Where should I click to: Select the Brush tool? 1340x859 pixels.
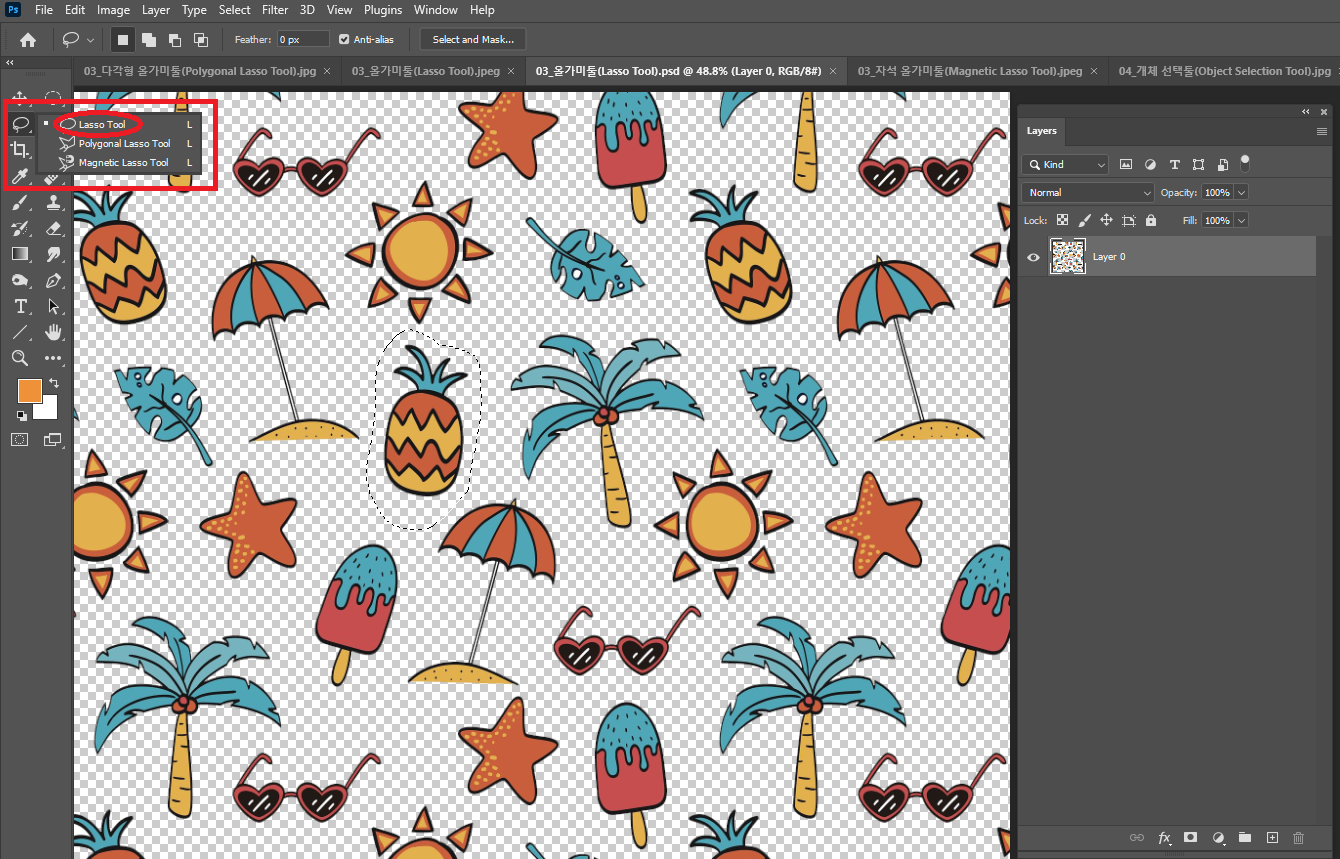[20, 202]
